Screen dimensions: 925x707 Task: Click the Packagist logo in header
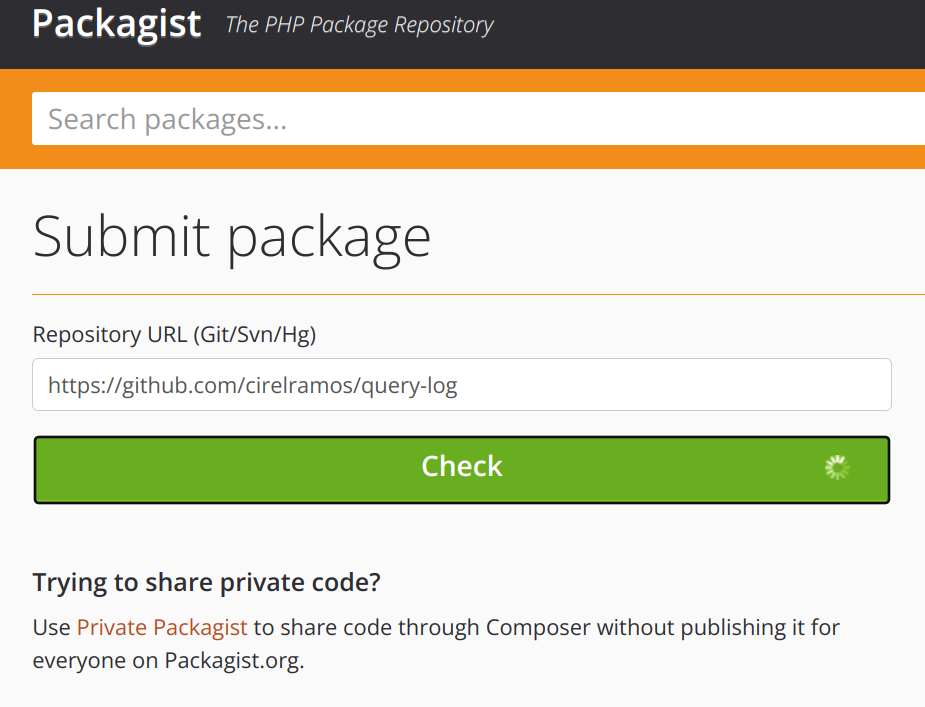(x=116, y=23)
